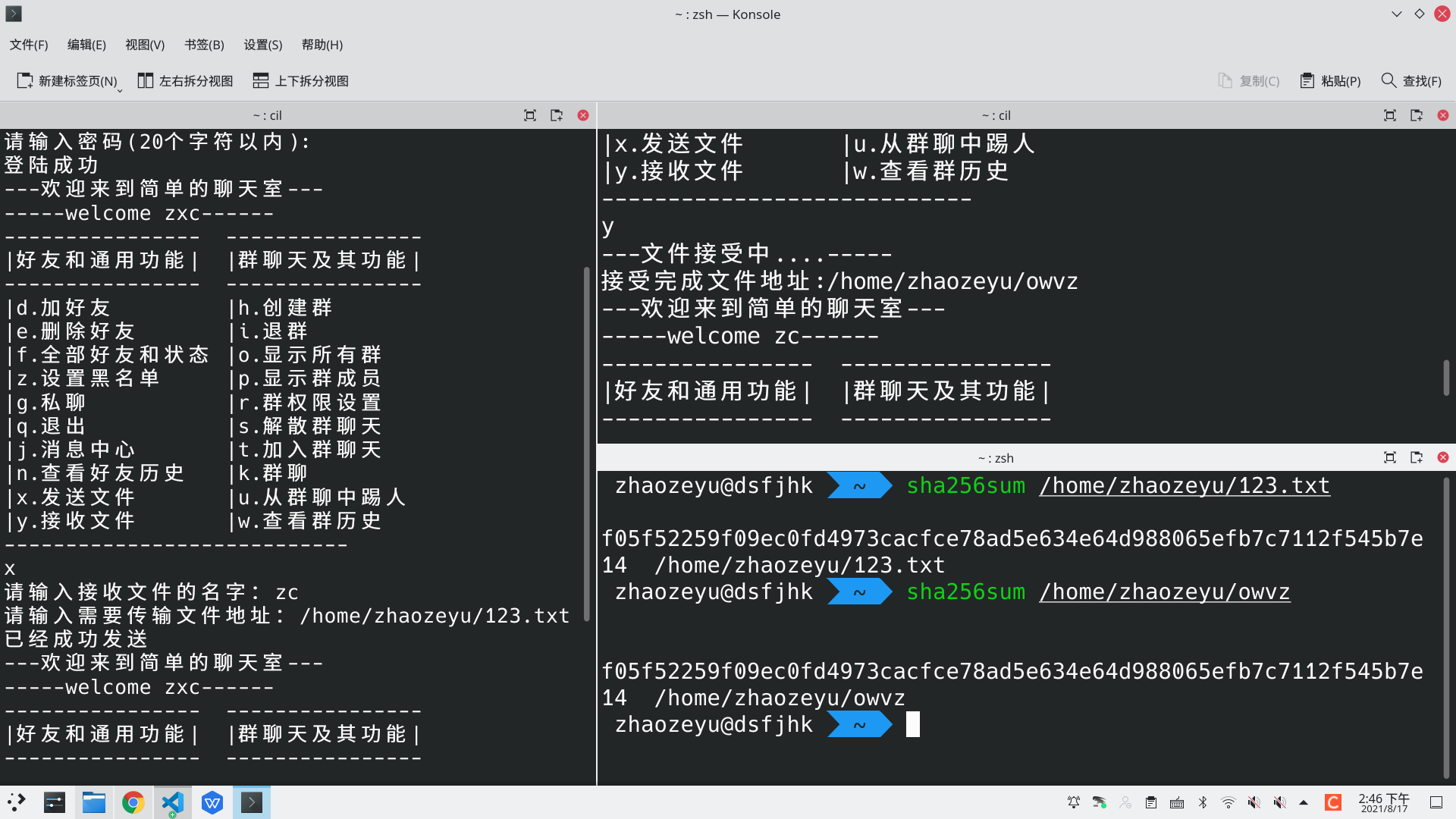
Task: Close the zsh terminal pane
Action: point(1443,457)
